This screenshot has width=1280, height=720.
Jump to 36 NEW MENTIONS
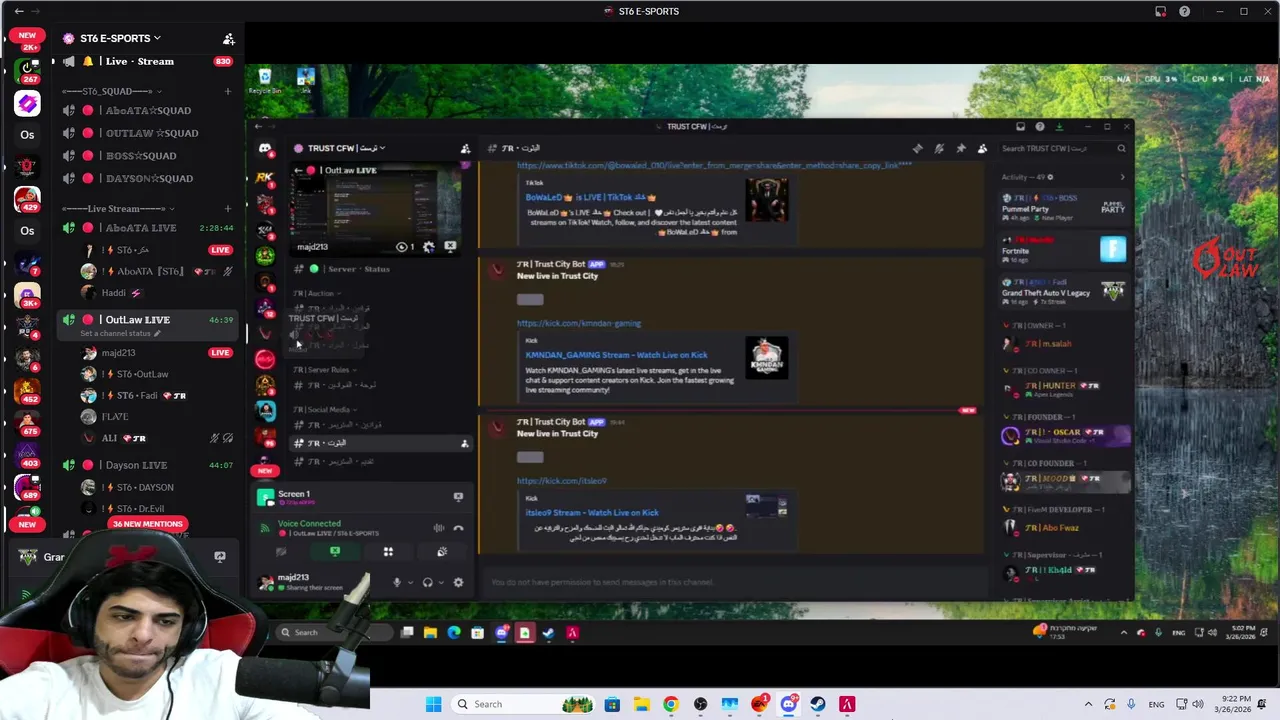click(148, 524)
